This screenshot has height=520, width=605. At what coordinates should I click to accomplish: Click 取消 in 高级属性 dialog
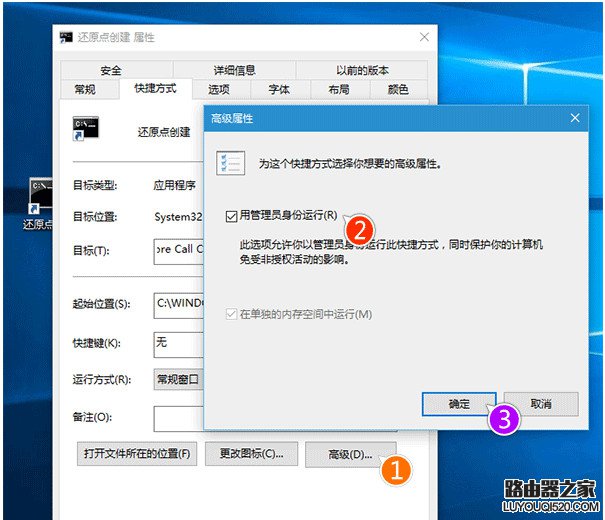[x=541, y=404]
